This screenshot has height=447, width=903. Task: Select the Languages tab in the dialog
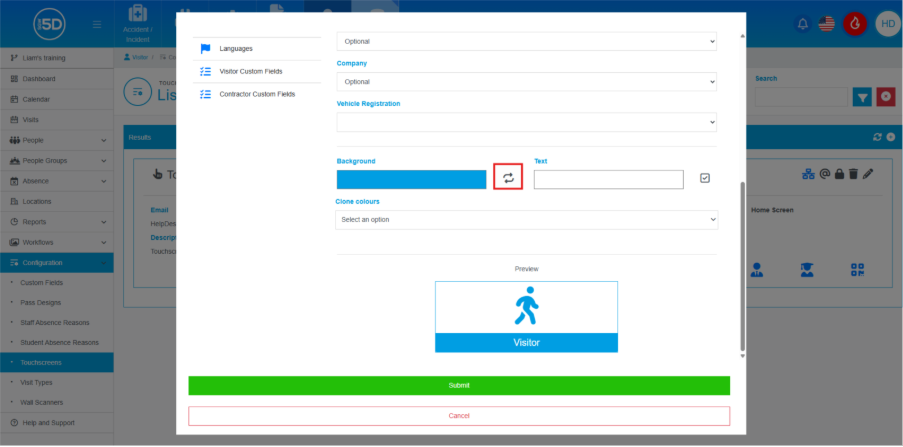[x=257, y=48]
